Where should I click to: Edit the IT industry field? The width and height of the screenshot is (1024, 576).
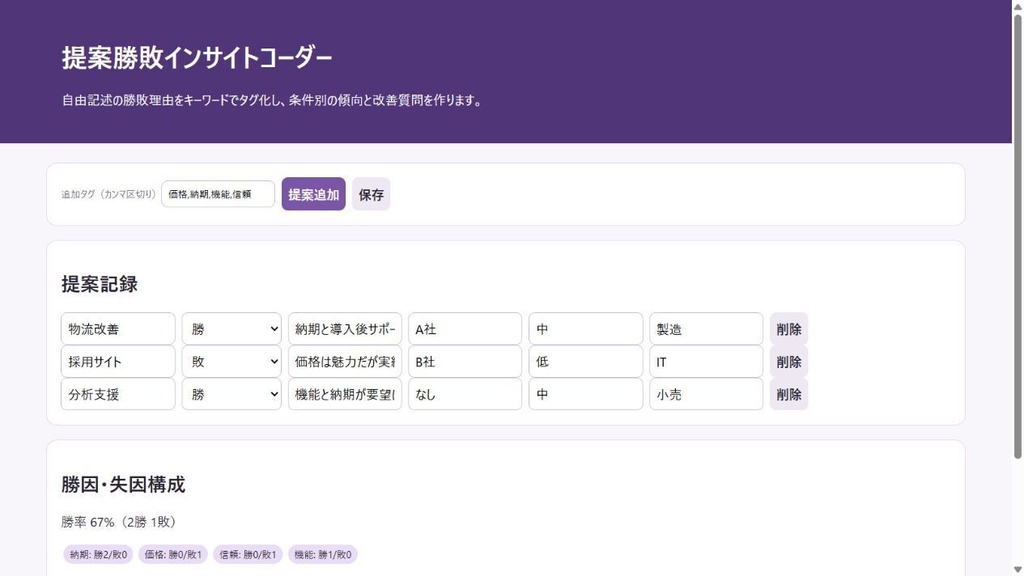coord(706,361)
